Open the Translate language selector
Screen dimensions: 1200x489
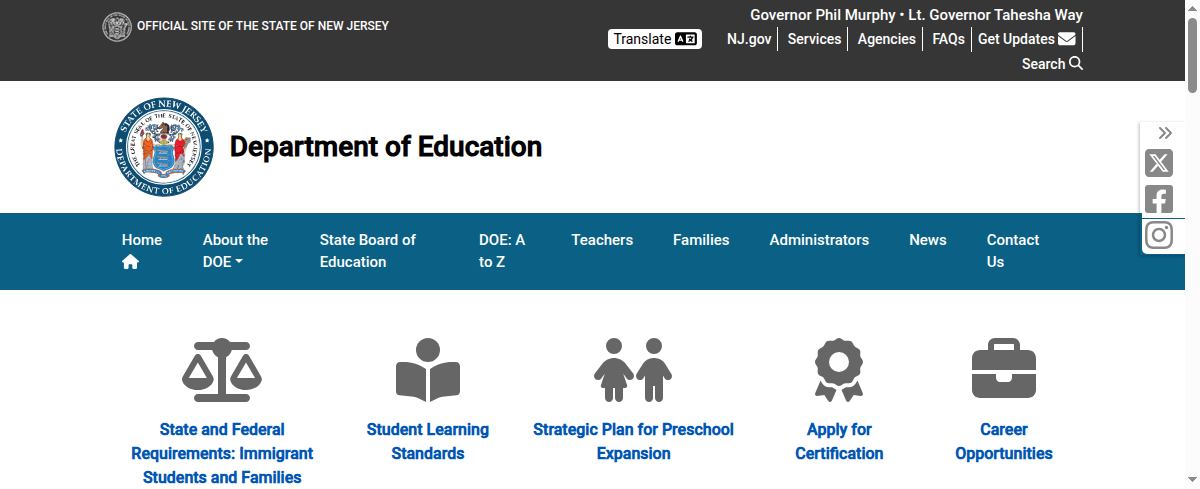tap(656, 39)
